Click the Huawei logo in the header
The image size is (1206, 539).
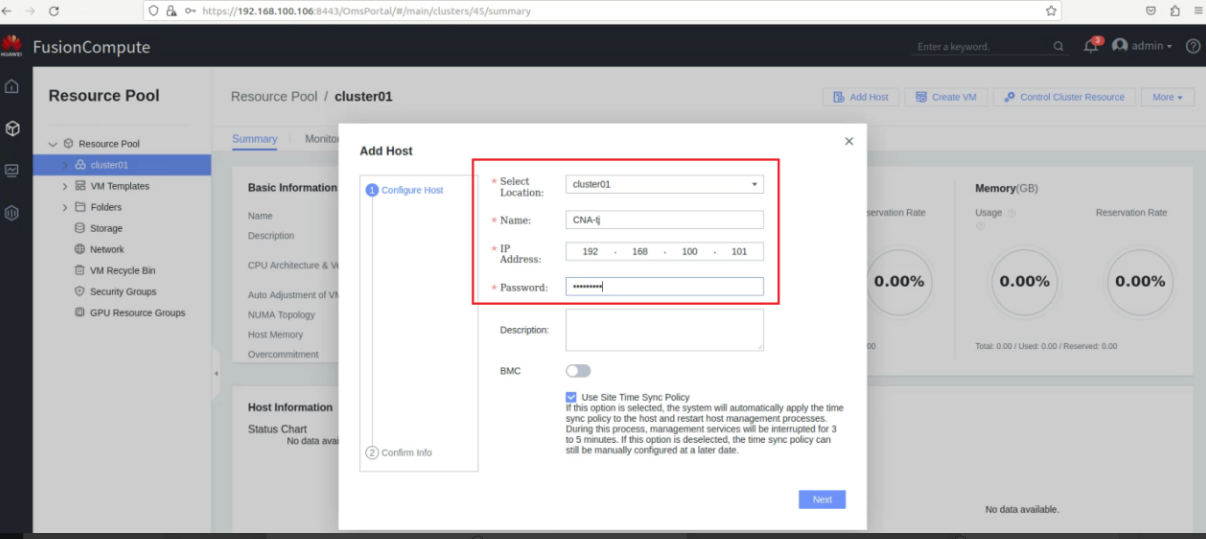click(x=12, y=46)
